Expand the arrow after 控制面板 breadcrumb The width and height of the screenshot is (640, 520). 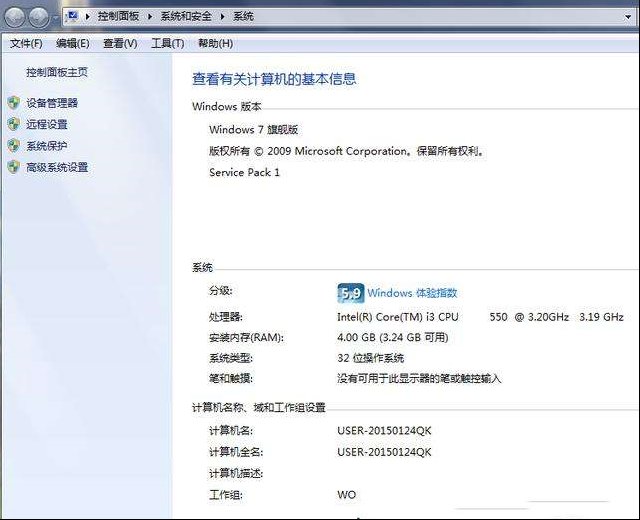[x=150, y=17]
